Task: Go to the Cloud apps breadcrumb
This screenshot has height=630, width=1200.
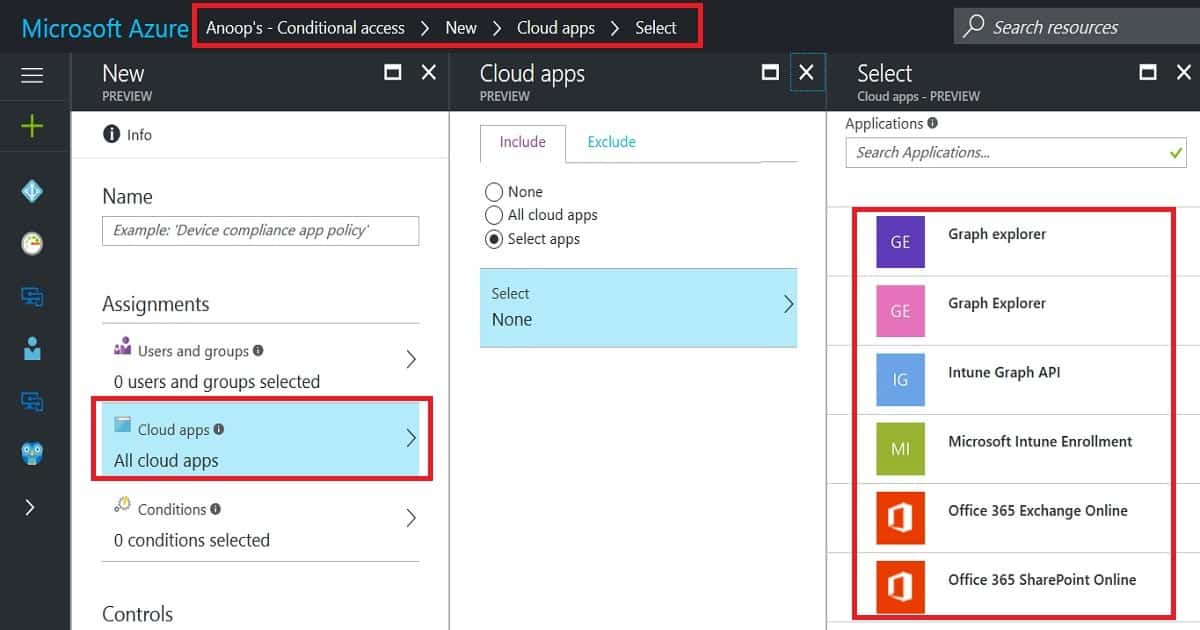Action: pos(556,27)
